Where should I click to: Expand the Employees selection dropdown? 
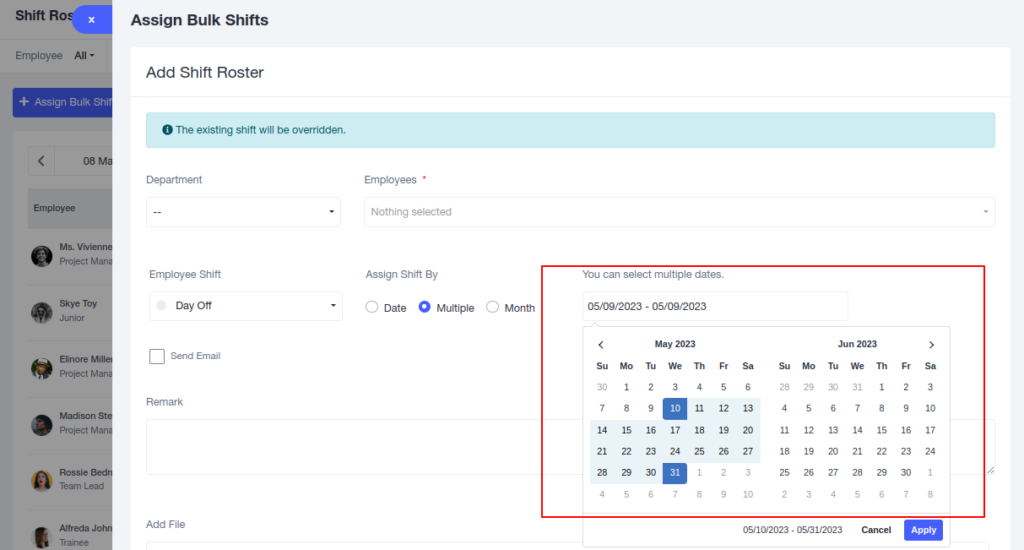[x=679, y=212]
